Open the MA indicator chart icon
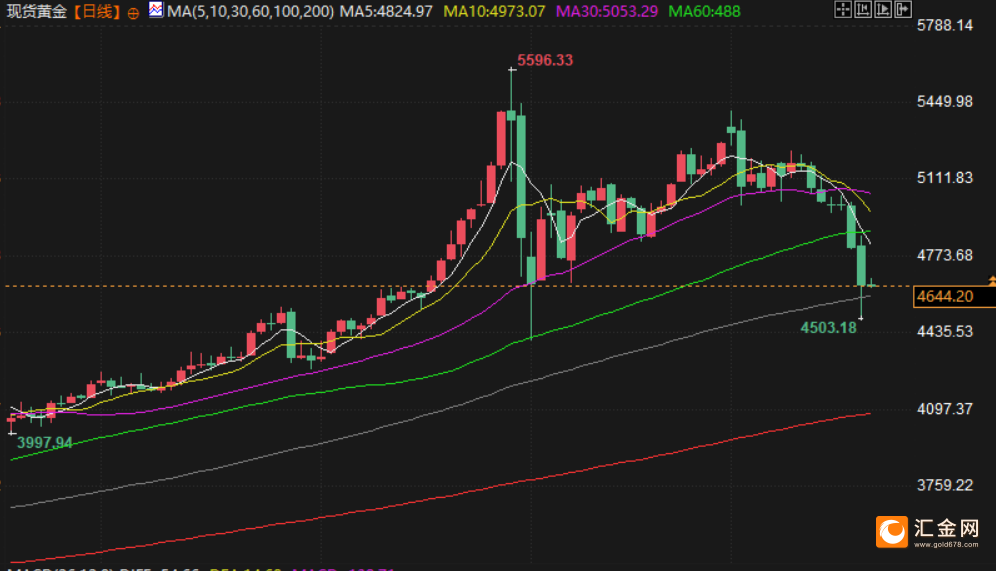This screenshot has width=996, height=571. (156, 10)
